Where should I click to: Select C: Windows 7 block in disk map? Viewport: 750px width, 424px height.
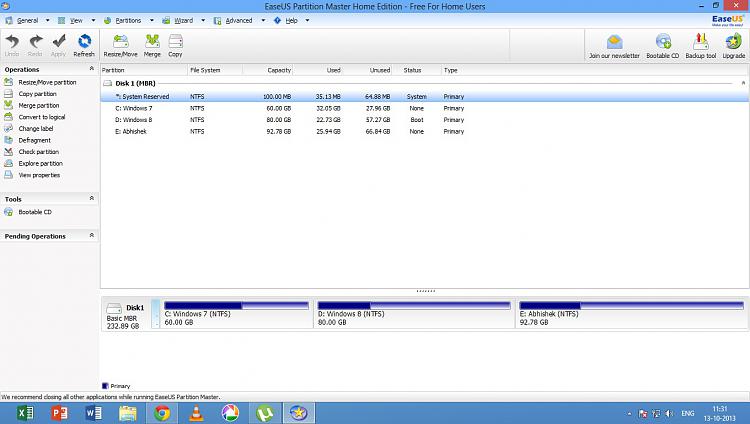pyautogui.click(x=236, y=314)
